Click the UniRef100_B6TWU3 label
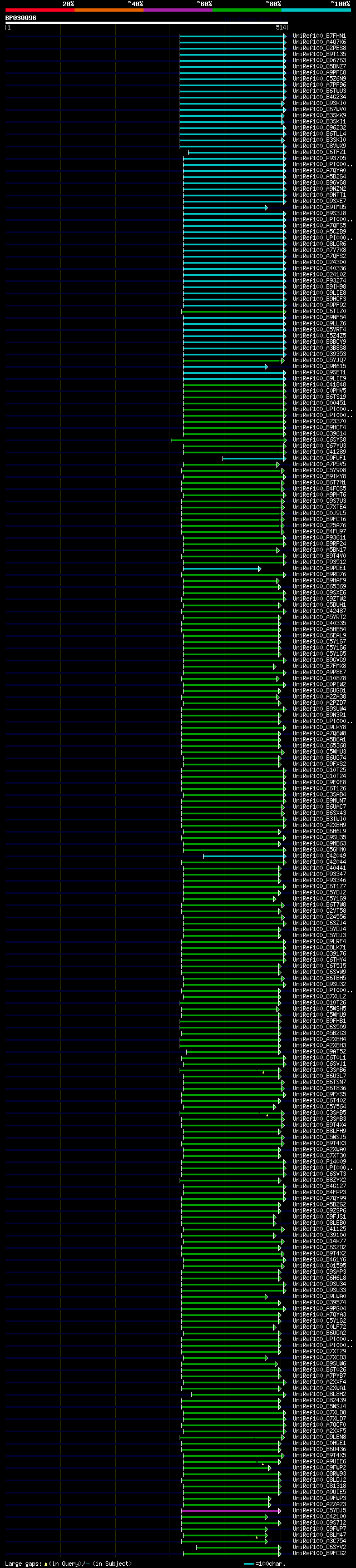The width and height of the screenshot is (356, 1568). 319,91
